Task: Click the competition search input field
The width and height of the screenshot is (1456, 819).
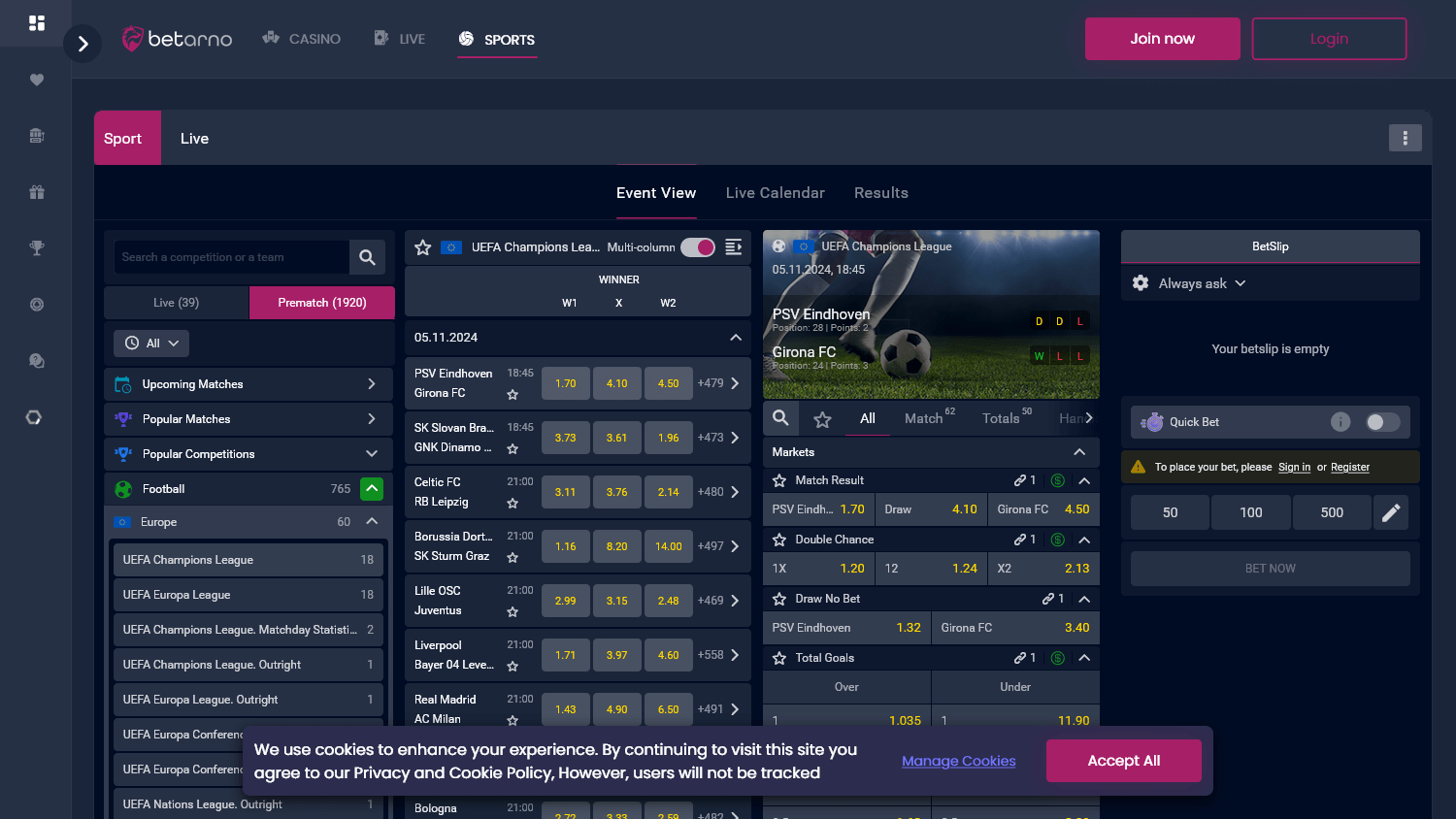Action: 231,257
